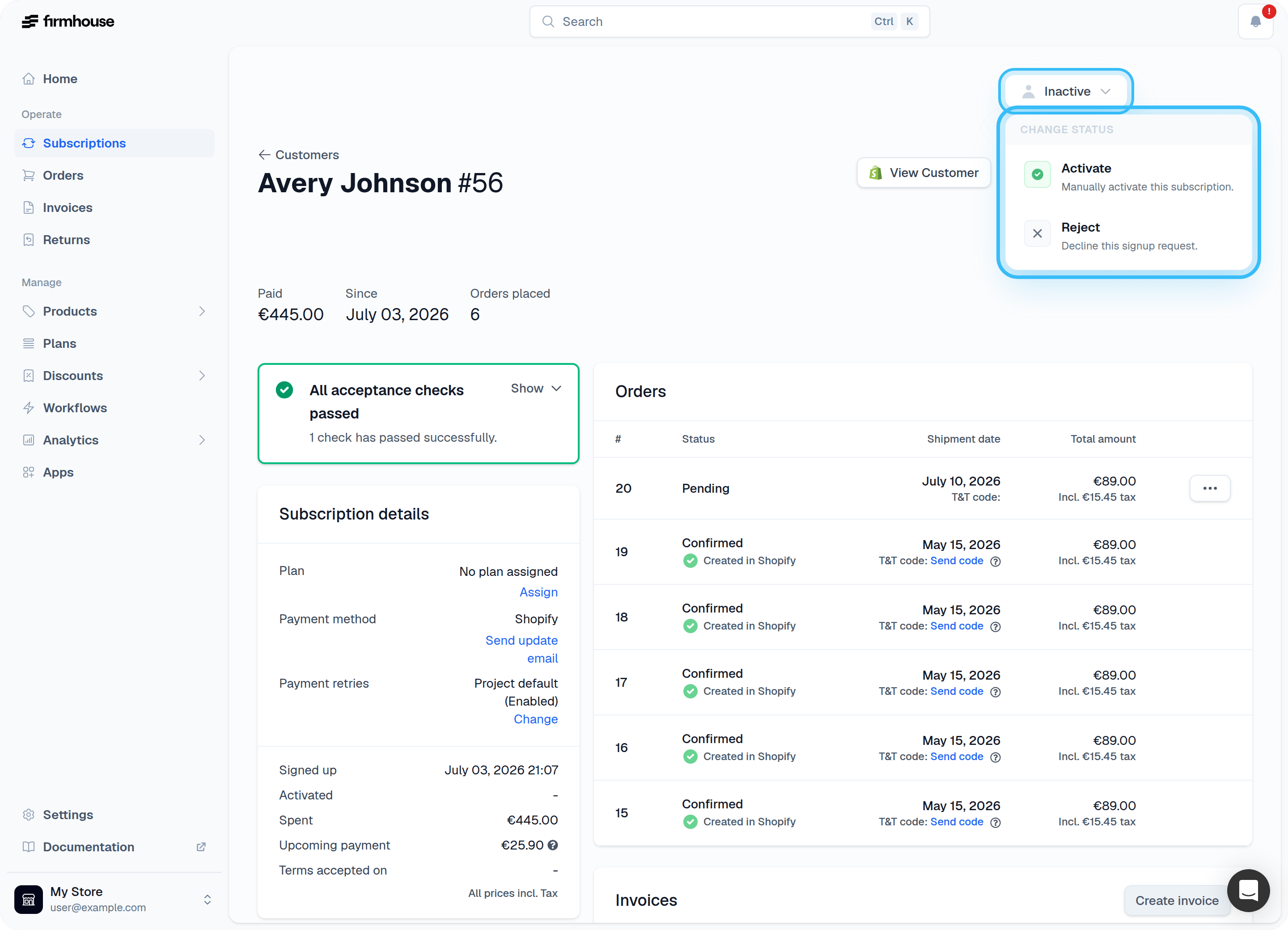Screen dimensions: 1288x930
Task: Click the View Customer button
Action: [924, 173]
